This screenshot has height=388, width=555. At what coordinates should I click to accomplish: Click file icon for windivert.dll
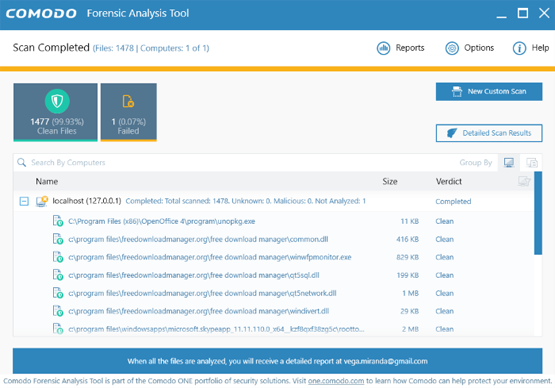click(x=58, y=311)
